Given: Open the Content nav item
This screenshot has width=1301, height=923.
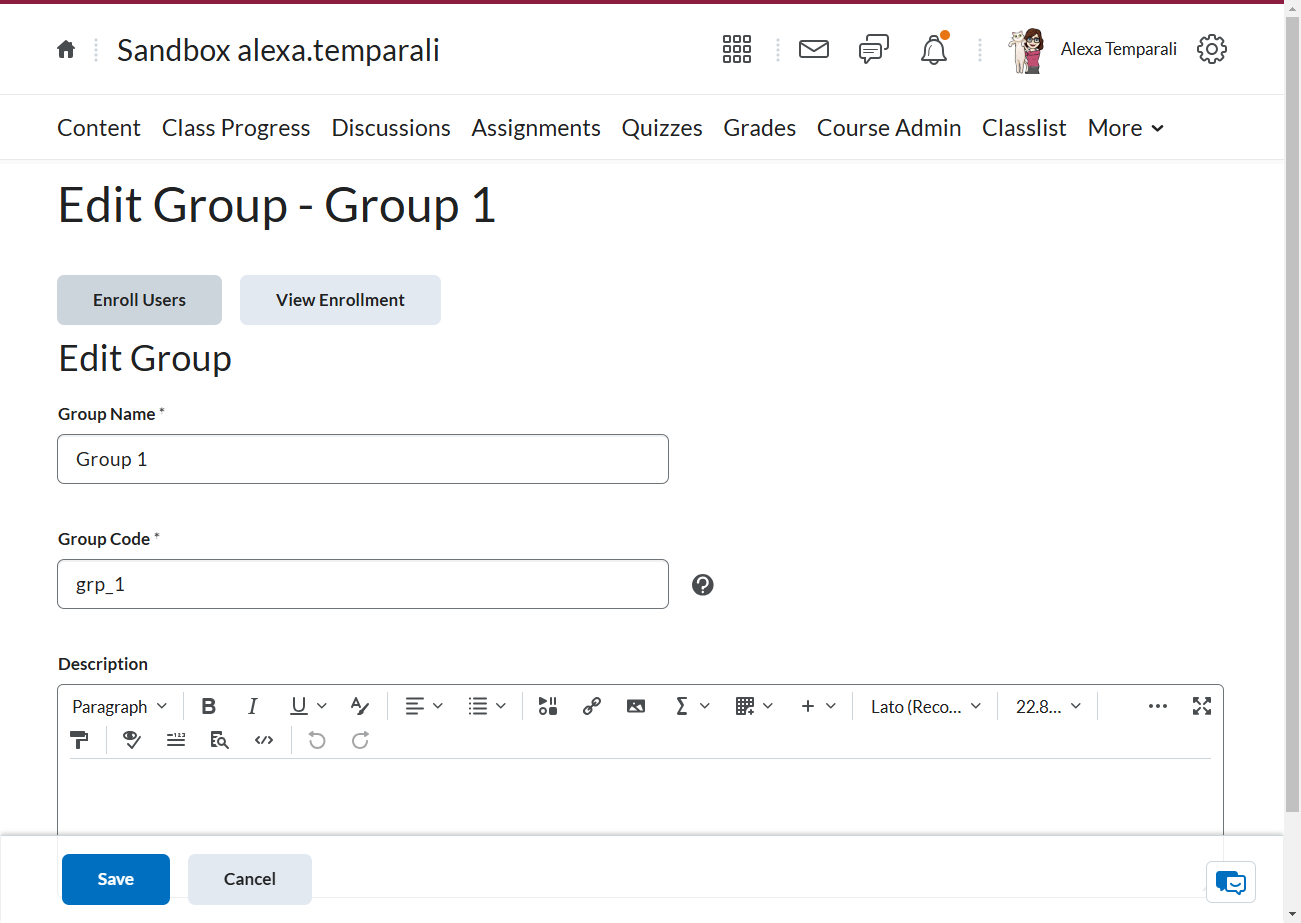Looking at the screenshot, I should (99, 128).
